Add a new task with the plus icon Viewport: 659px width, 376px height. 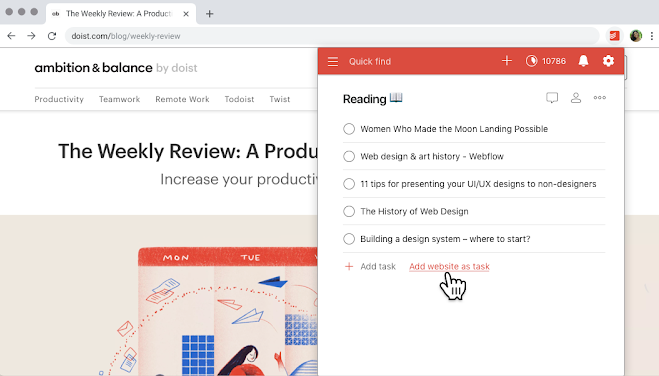[507, 61]
